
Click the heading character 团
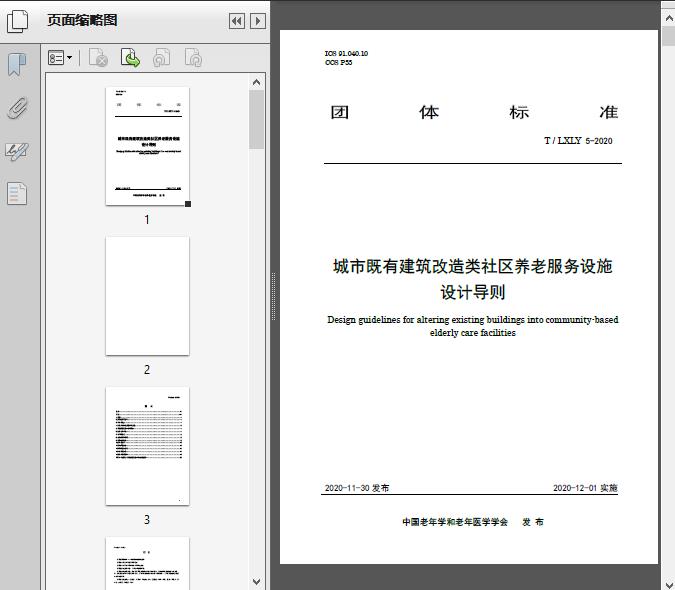340,112
